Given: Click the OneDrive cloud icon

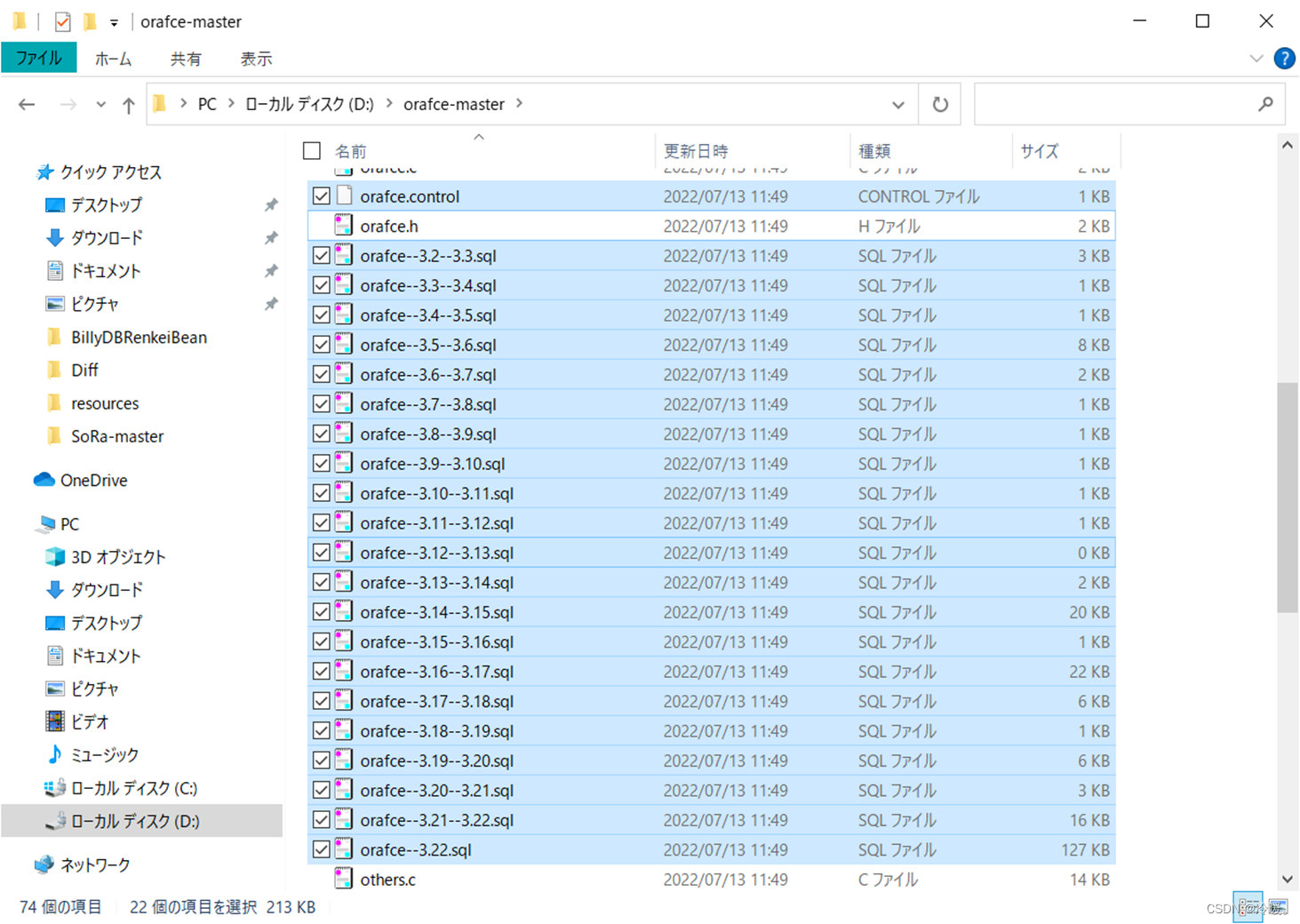Looking at the screenshot, I should [44, 480].
